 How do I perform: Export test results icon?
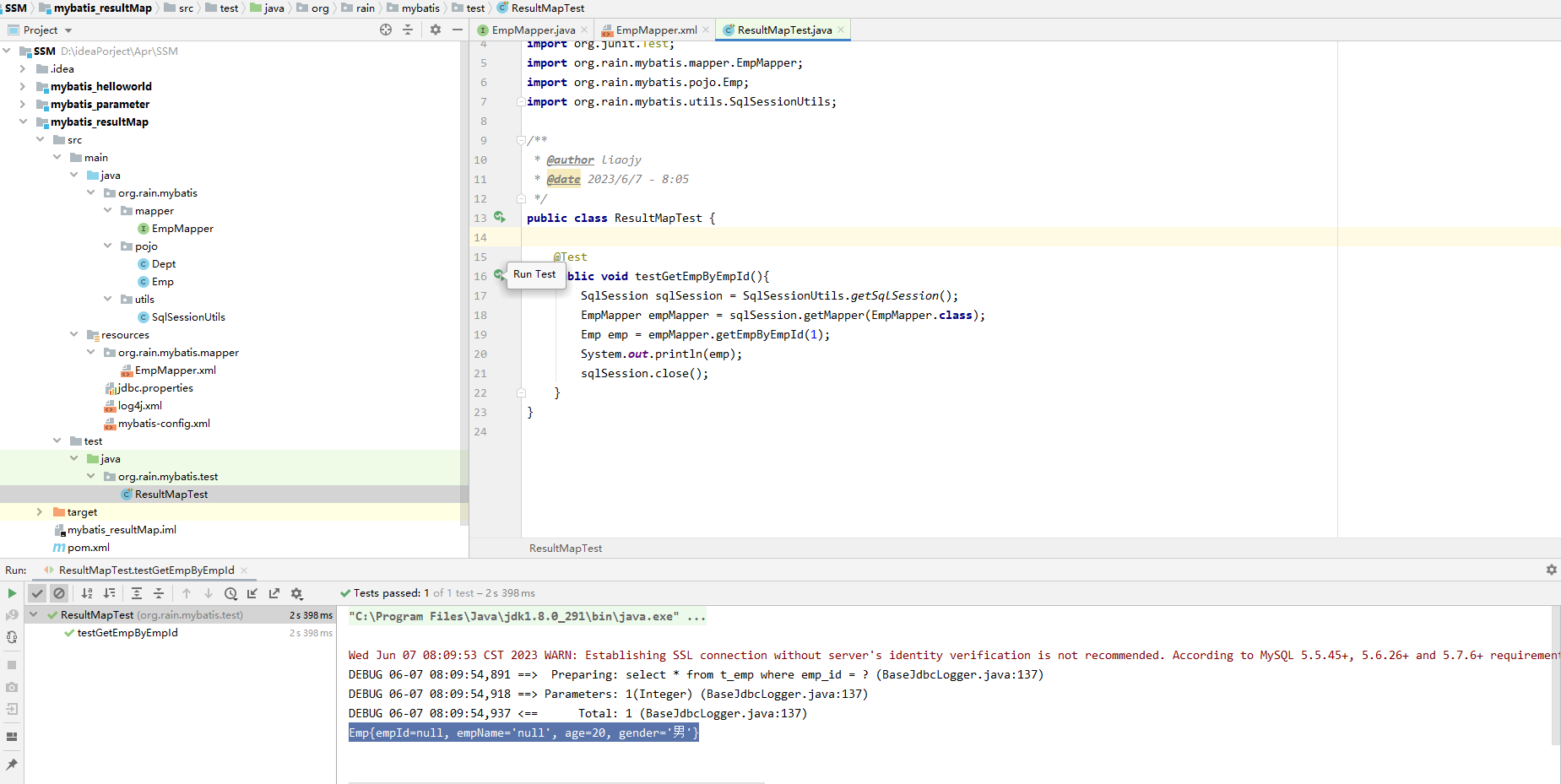274,593
